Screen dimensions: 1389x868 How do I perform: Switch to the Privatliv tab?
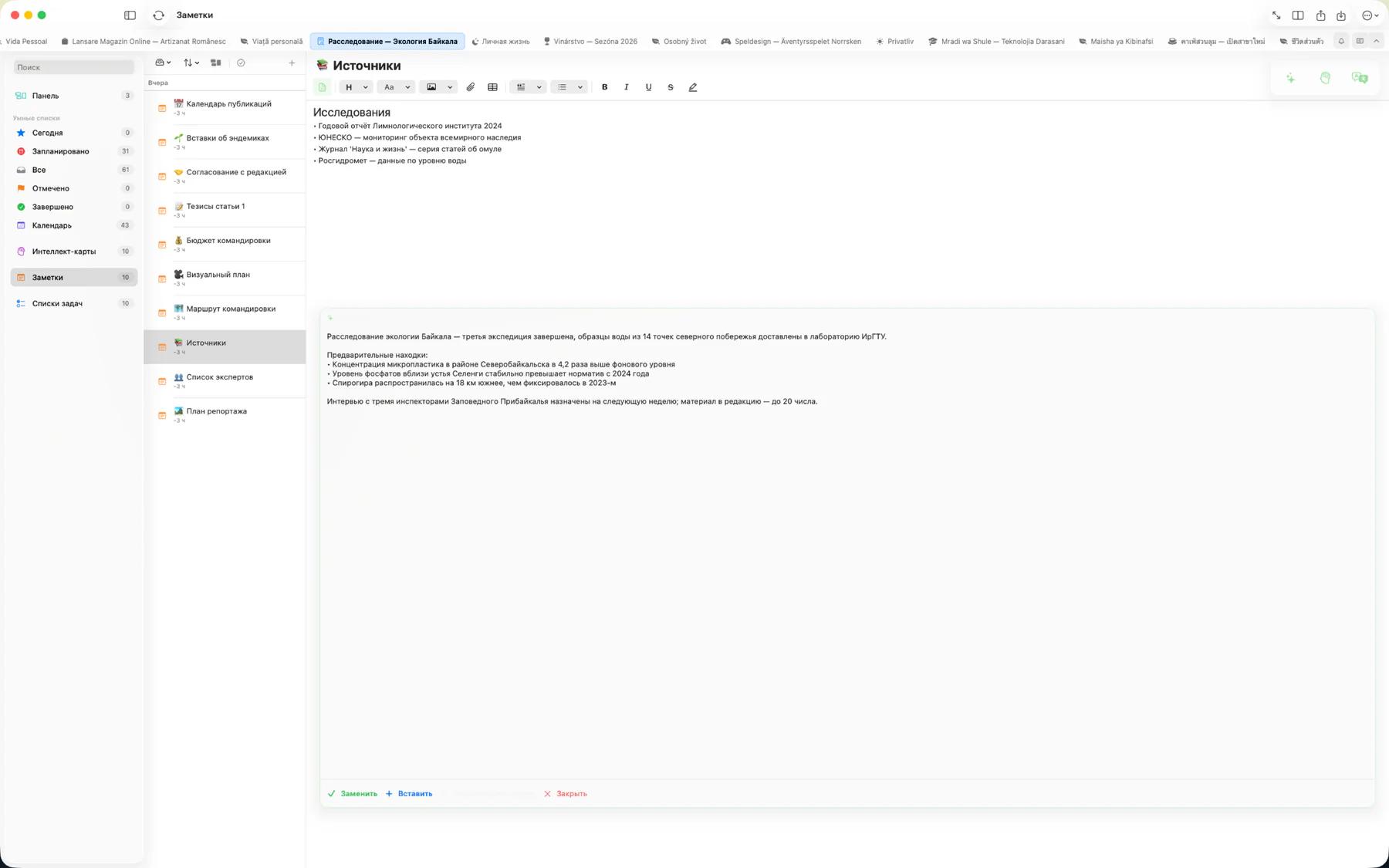[894, 42]
